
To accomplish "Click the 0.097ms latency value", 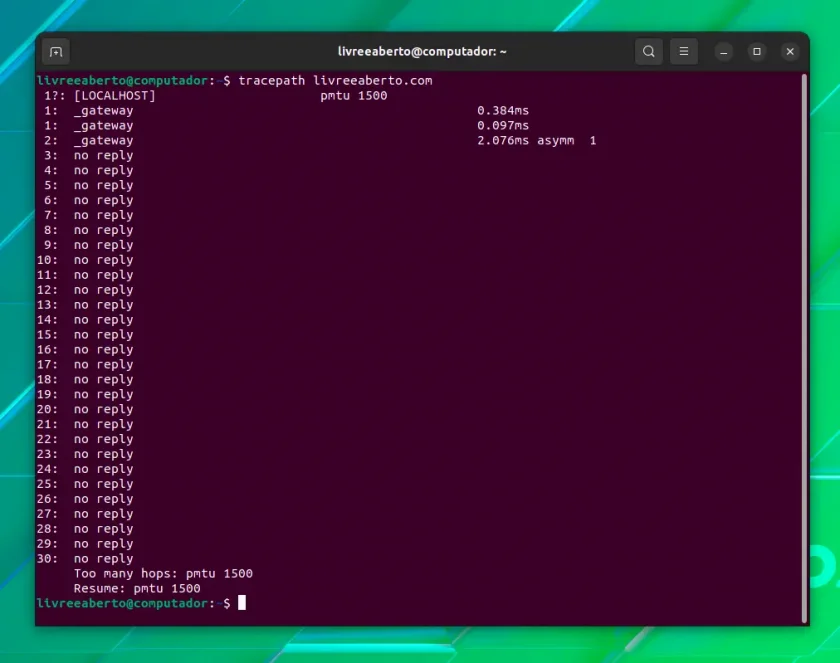I will point(502,126).
